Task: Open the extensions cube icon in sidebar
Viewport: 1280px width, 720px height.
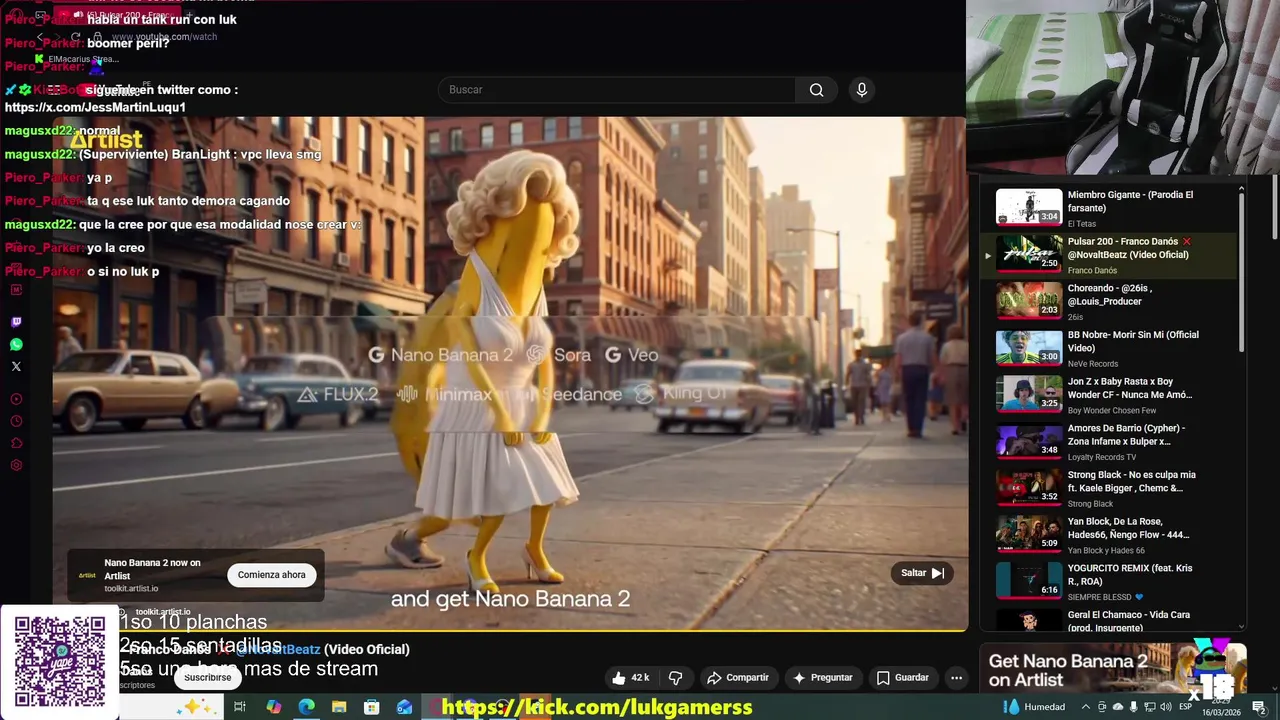Action: 16,443
